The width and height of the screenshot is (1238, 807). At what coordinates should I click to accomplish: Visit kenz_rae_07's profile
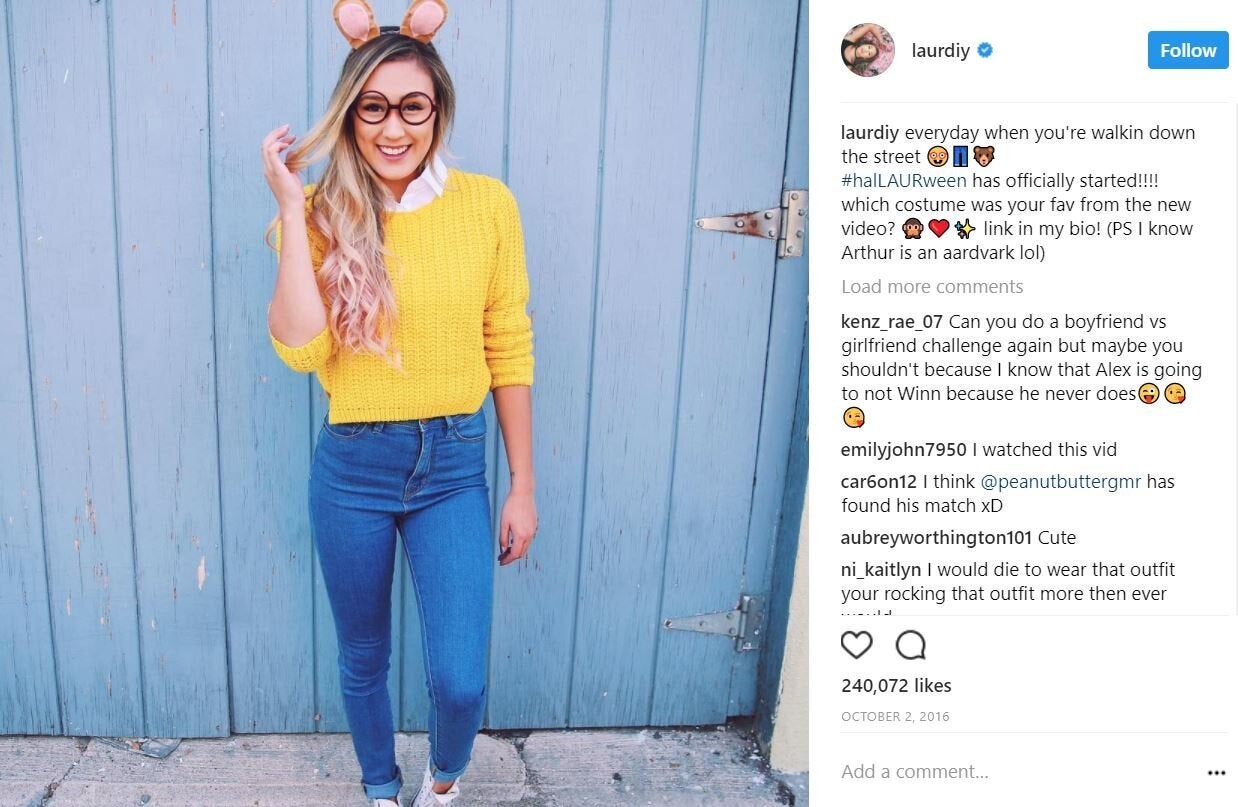point(892,322)
